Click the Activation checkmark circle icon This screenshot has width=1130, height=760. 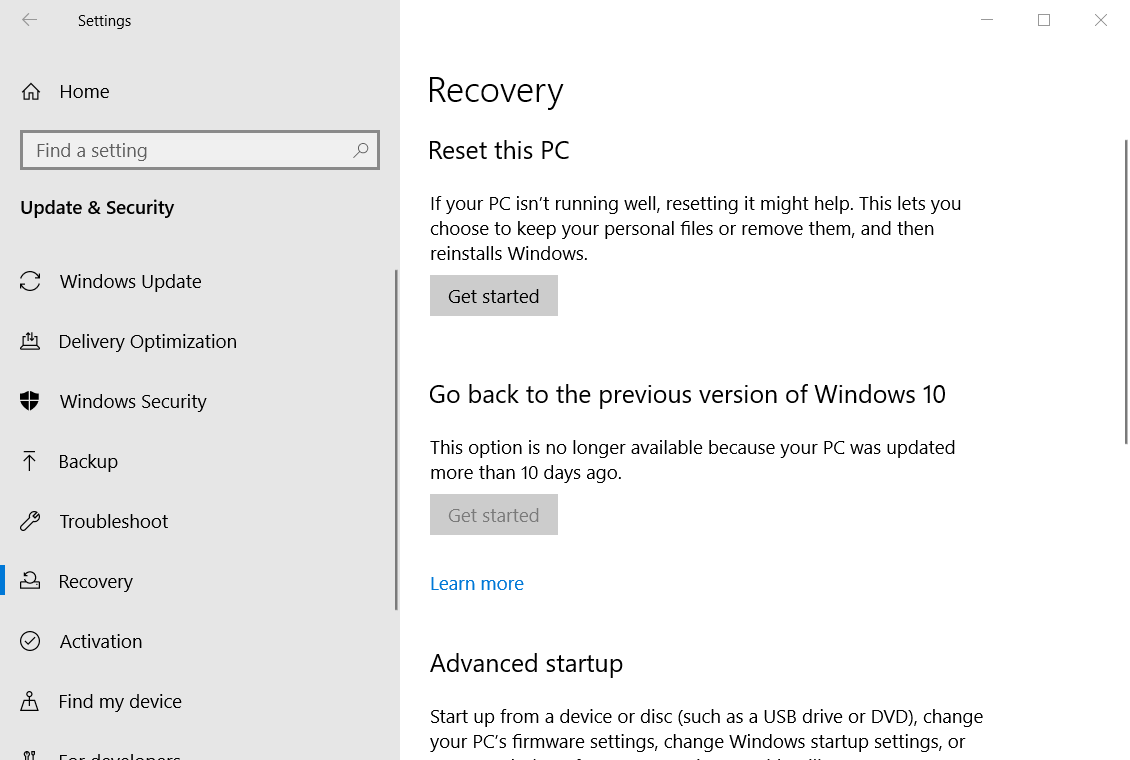click(x=30, y=641)
